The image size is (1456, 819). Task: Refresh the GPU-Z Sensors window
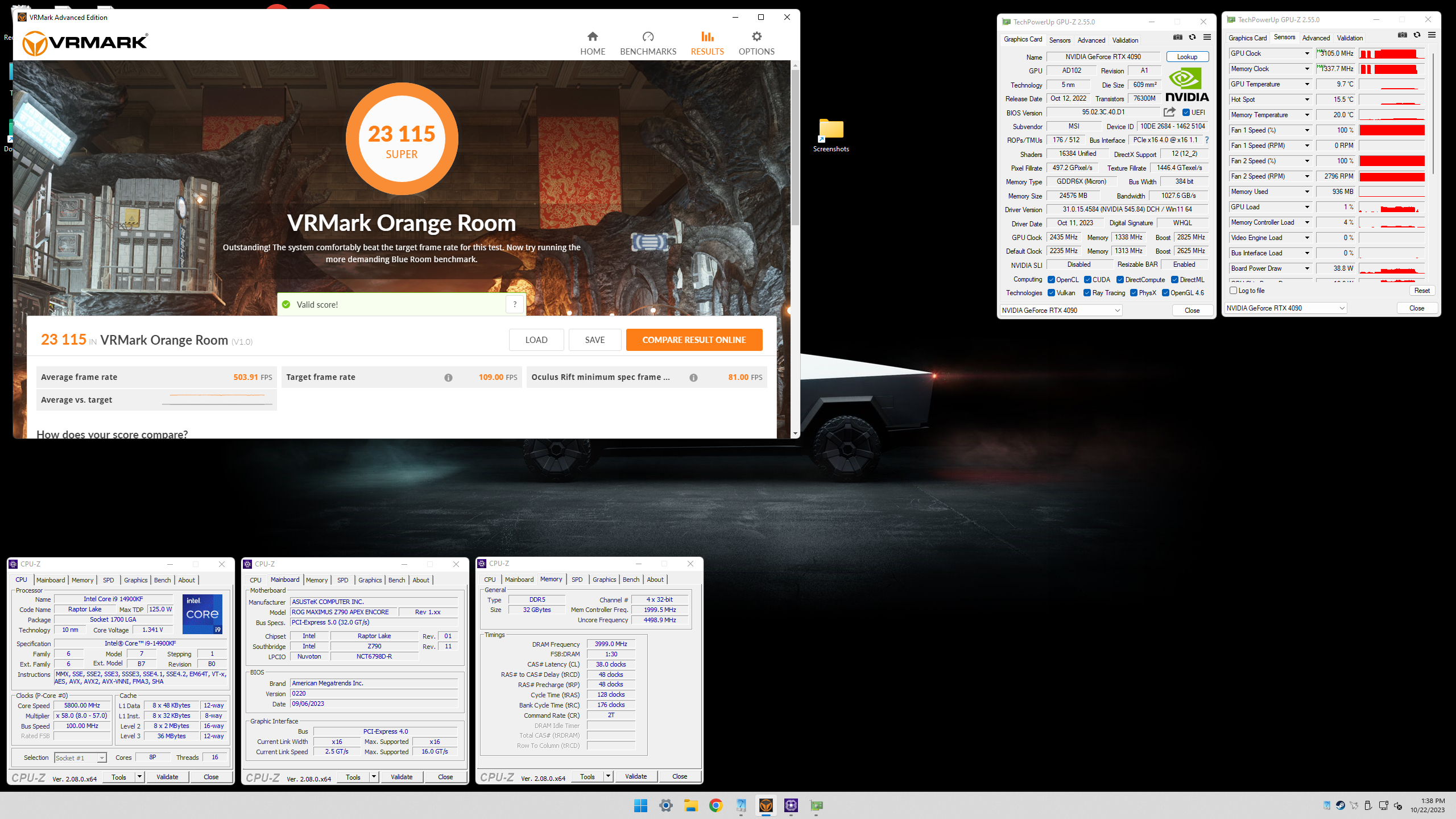1417,35
